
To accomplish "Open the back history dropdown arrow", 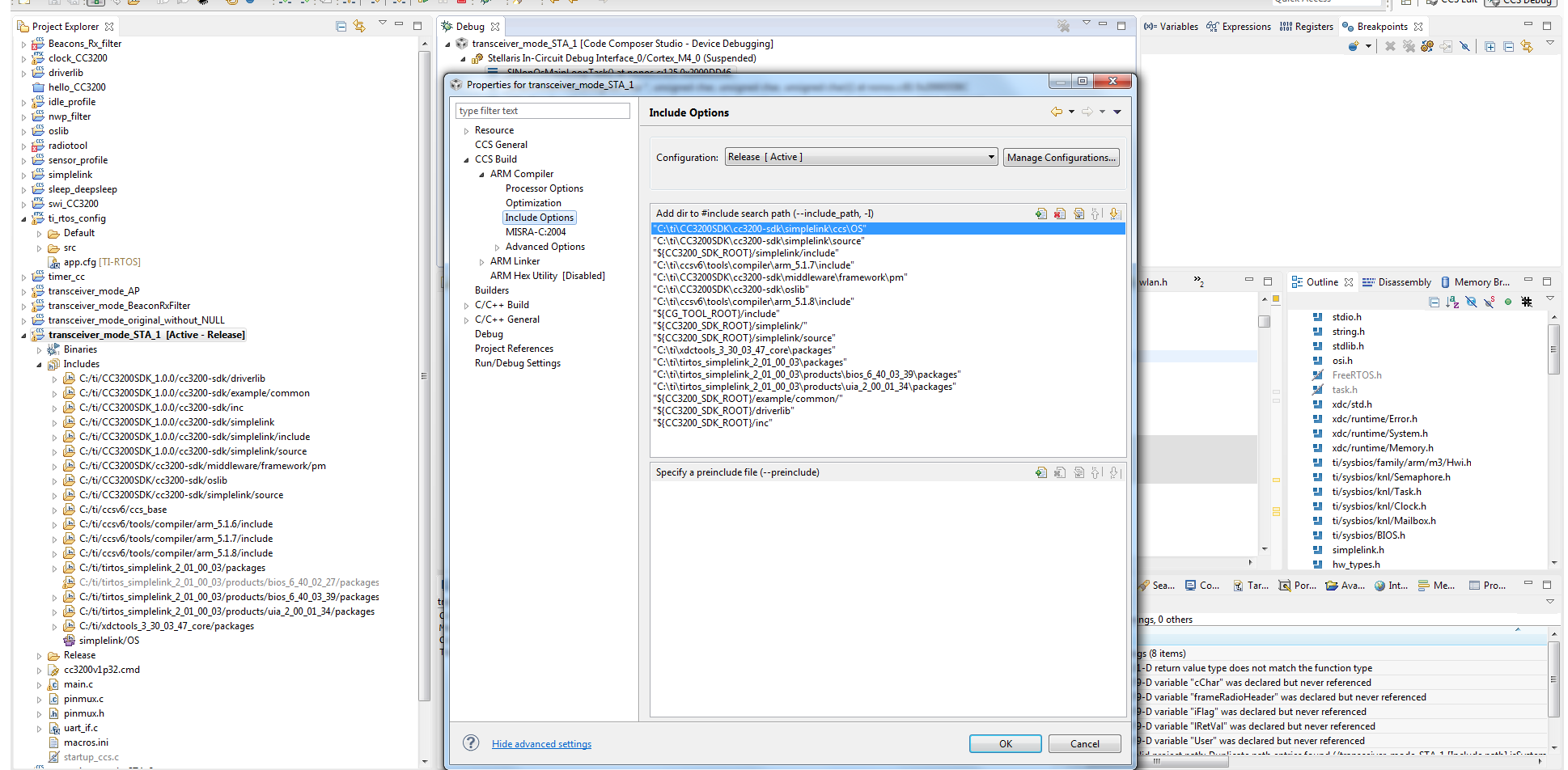I will point(1071,112).
